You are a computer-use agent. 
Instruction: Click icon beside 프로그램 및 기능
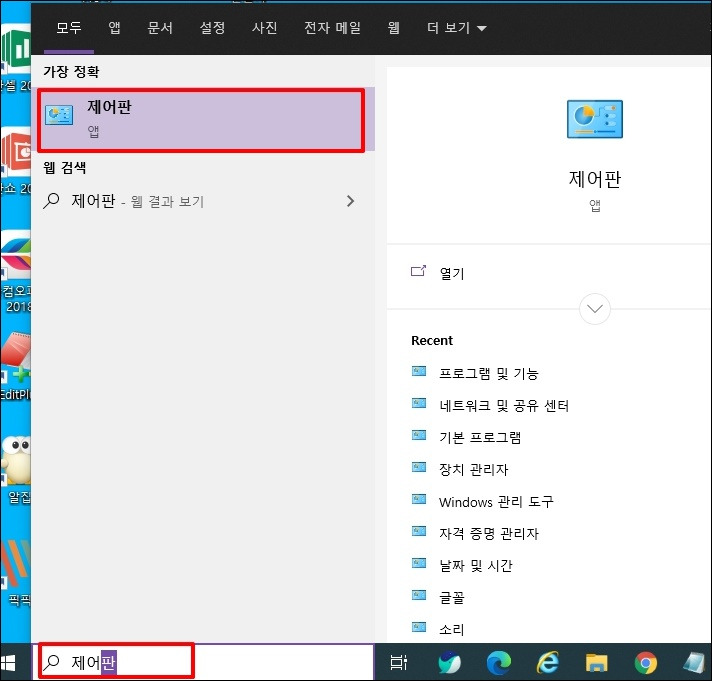419,371
